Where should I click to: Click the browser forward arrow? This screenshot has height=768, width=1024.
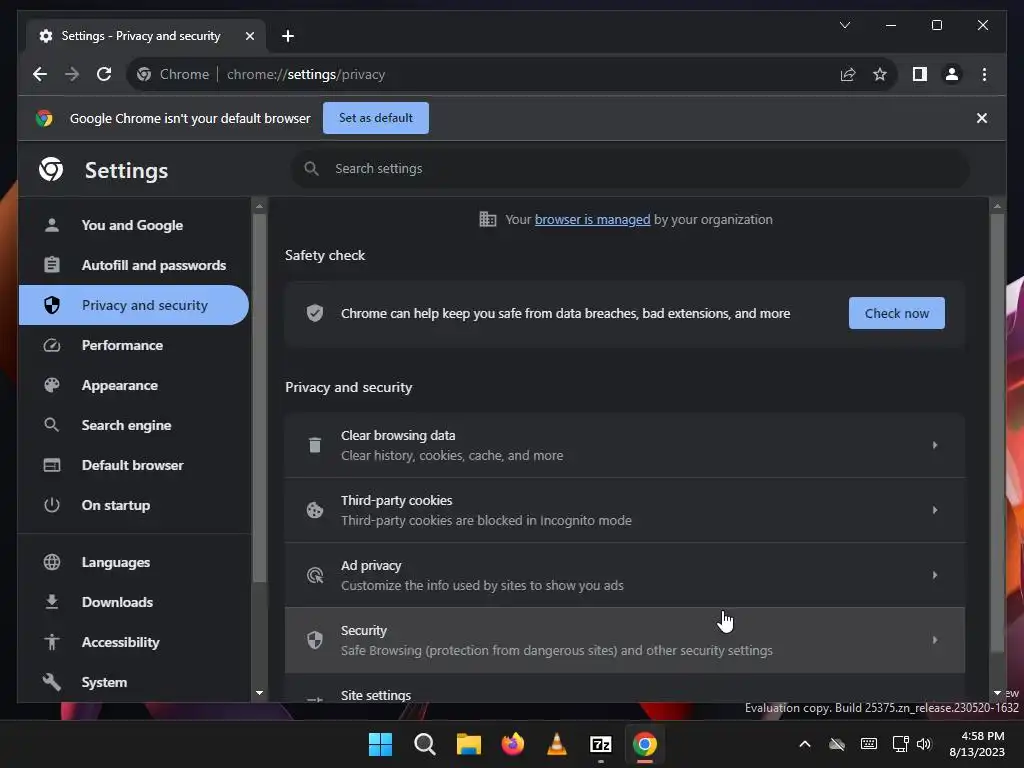[72, 74]
